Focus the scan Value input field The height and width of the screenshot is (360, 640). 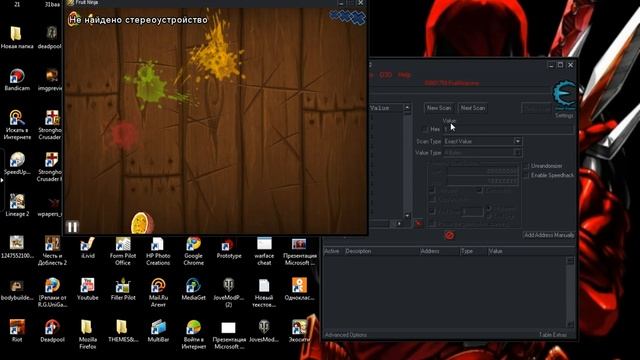coord(508,129)
